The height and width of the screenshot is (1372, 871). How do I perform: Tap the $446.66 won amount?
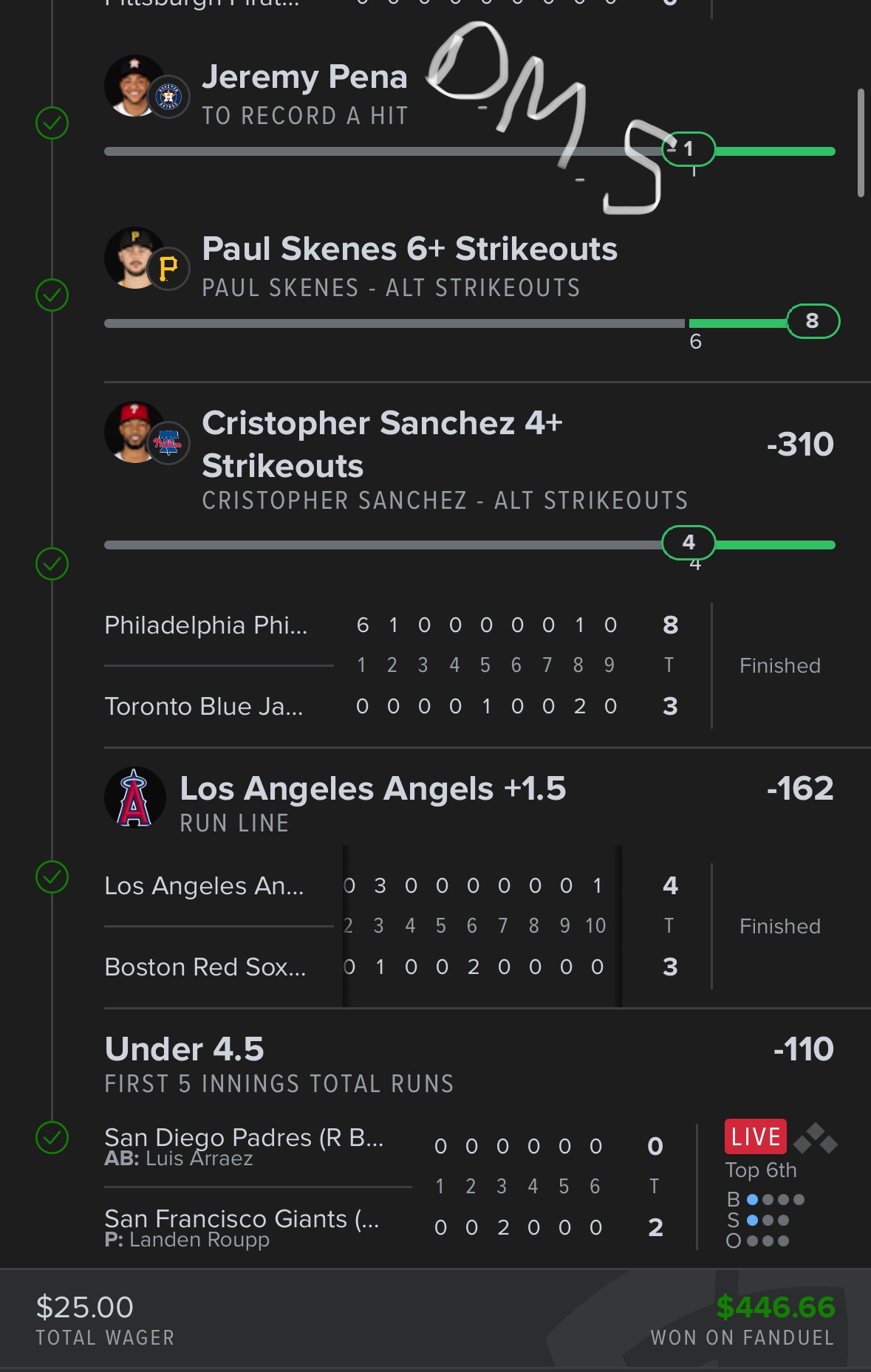coord(776,1308)
